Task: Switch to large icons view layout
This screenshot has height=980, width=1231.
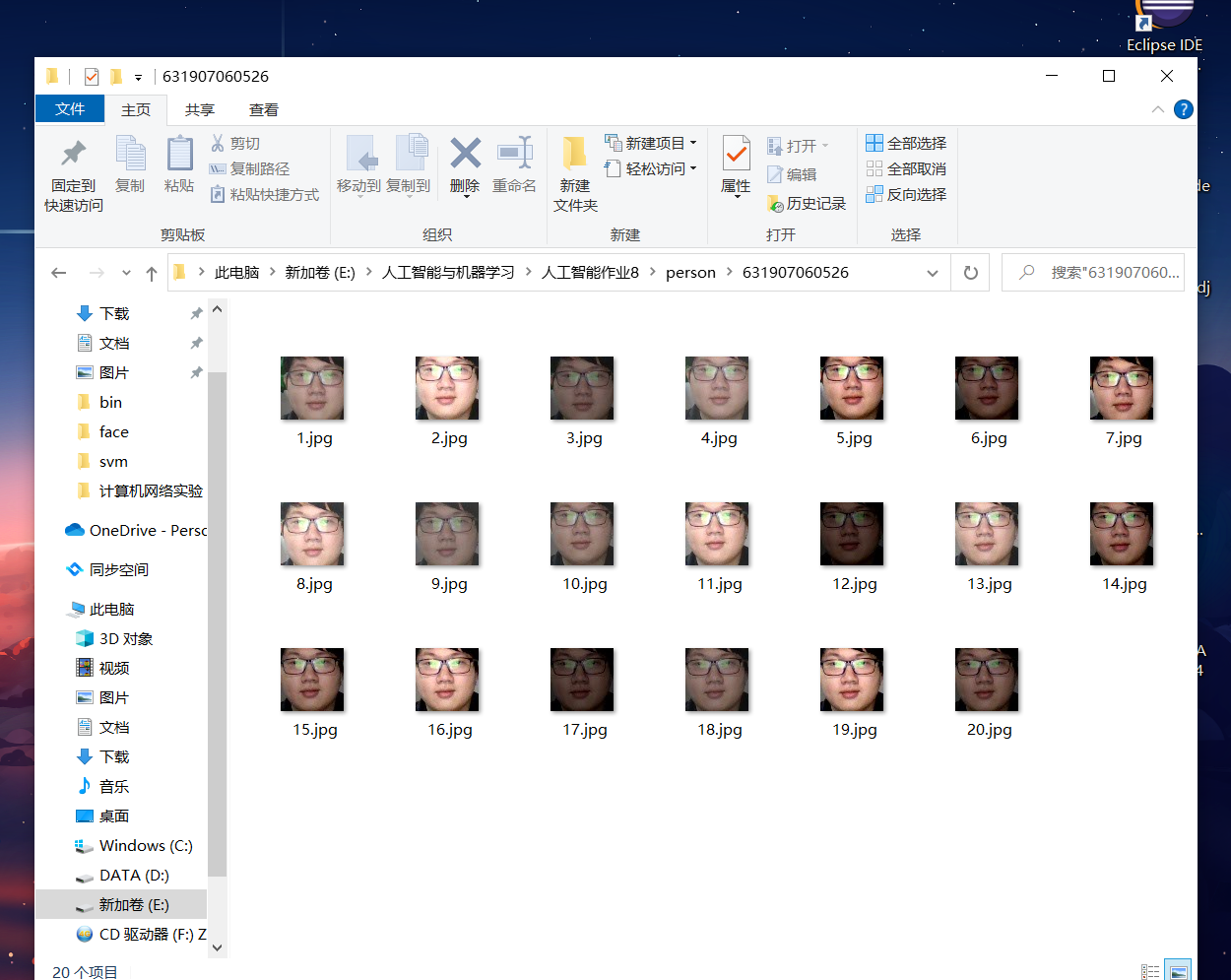Action: point(1178,971)
